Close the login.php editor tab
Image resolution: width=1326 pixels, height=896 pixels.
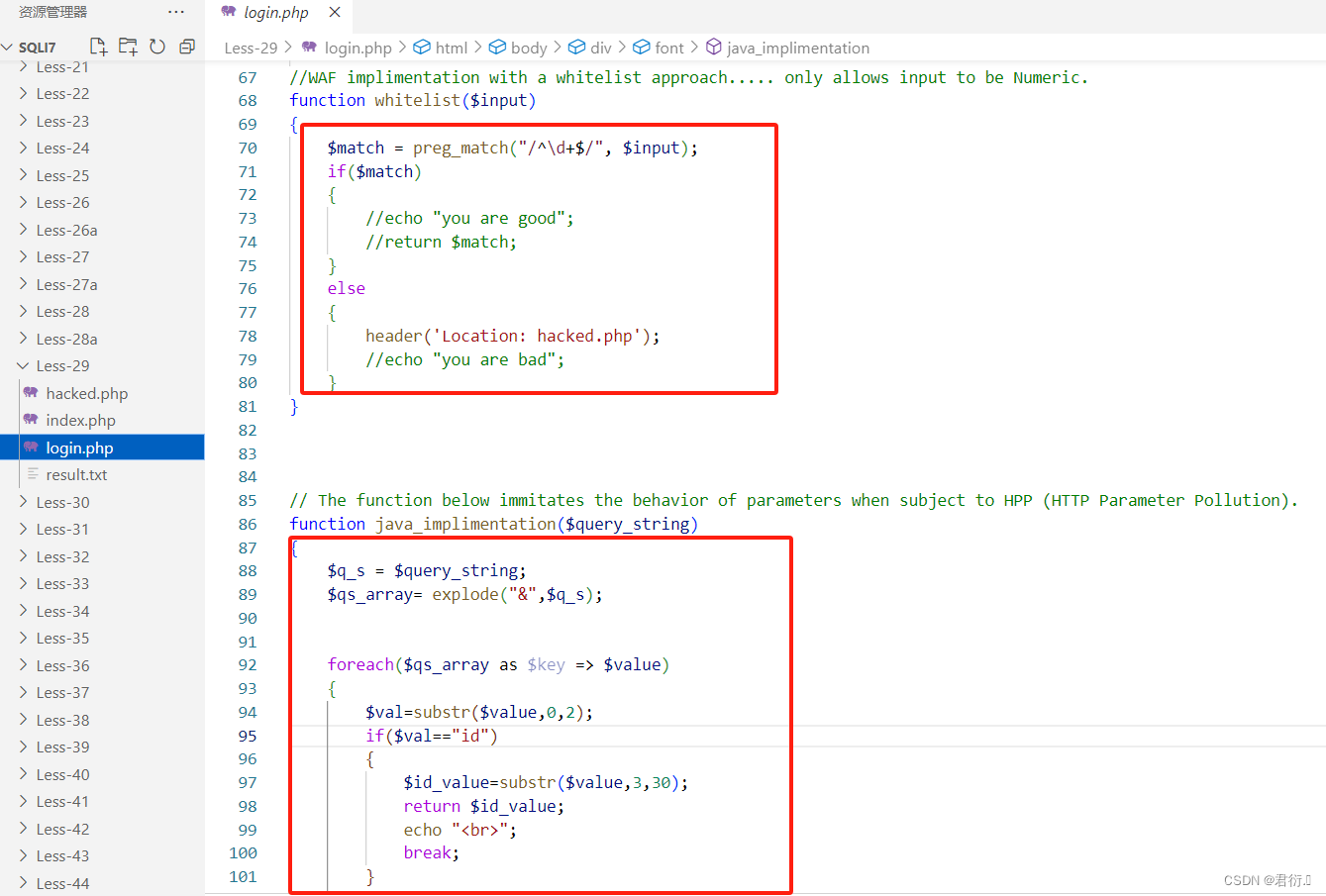pyautogui.click(x=335, y=12)
